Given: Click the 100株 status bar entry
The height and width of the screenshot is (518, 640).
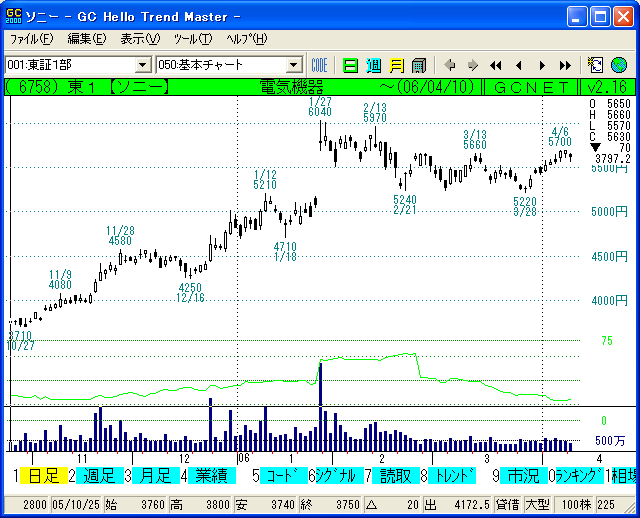Looking at the screenshot, I should point(576,505).
